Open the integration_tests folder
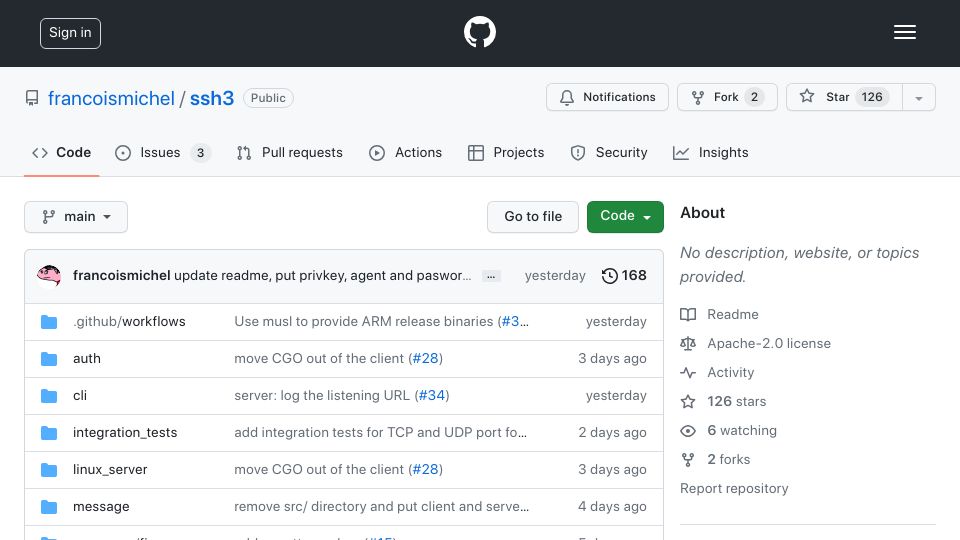Screen dimensions: 960x540 click(125, 432)
